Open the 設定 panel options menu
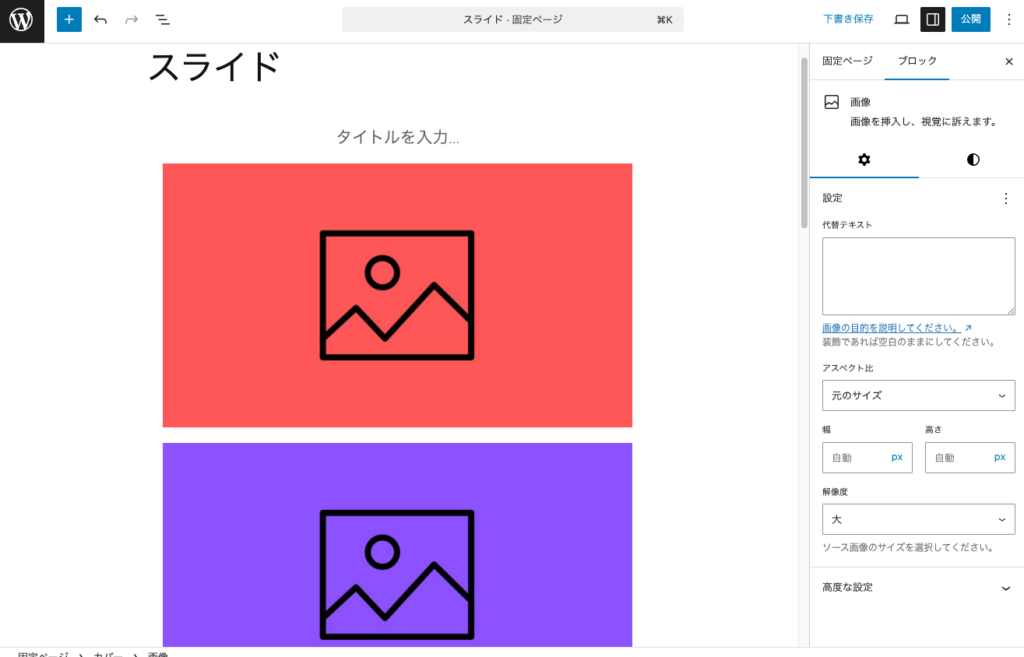1024x657 pixels. tap(1006, 198)
